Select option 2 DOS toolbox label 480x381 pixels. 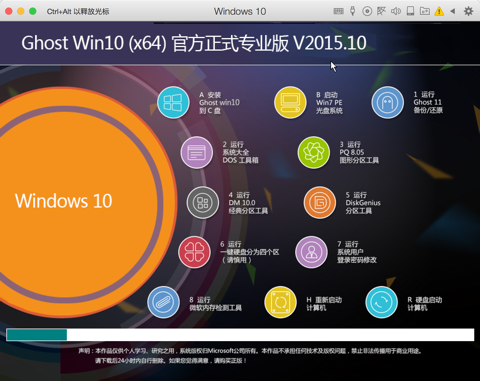pos(240,152)
